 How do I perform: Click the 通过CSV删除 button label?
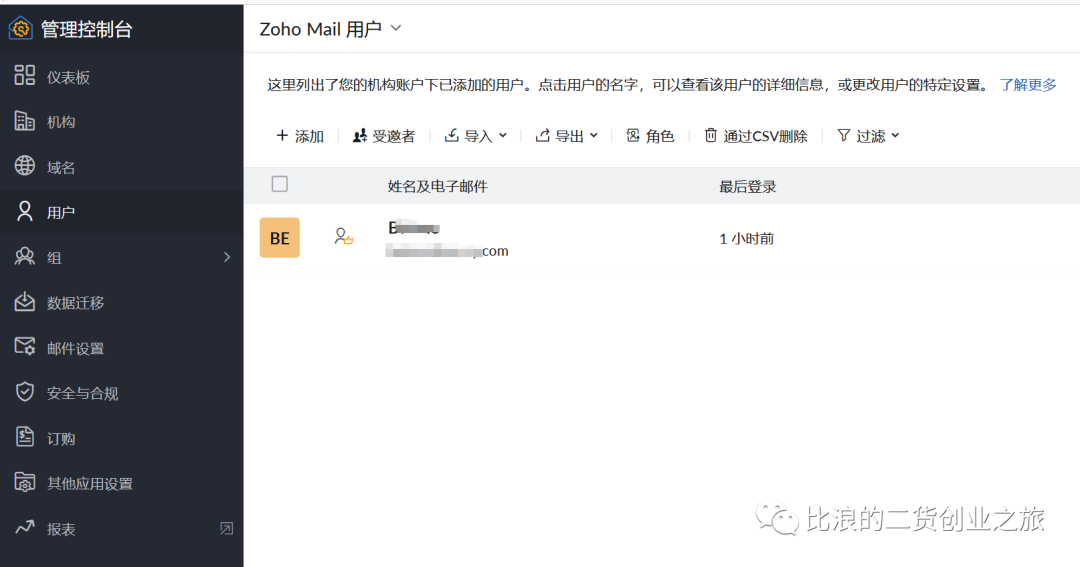coord(765,136)
